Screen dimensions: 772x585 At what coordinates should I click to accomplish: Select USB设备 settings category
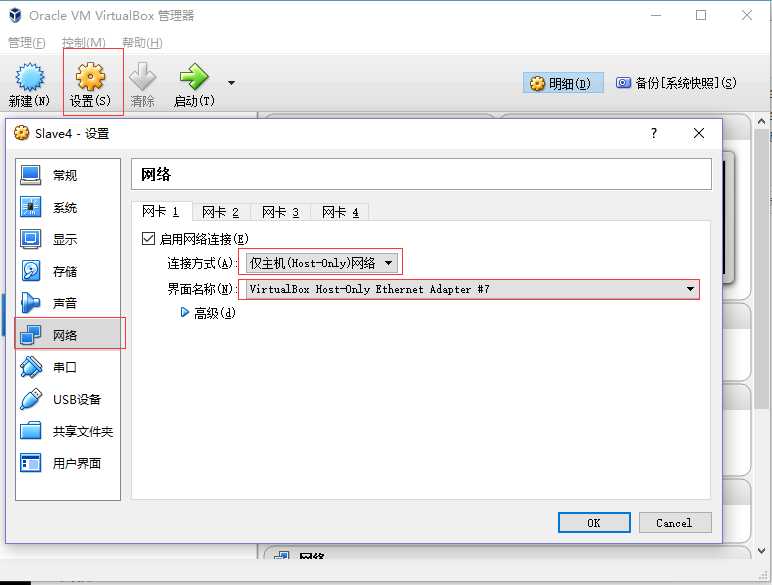pos(68,399)
